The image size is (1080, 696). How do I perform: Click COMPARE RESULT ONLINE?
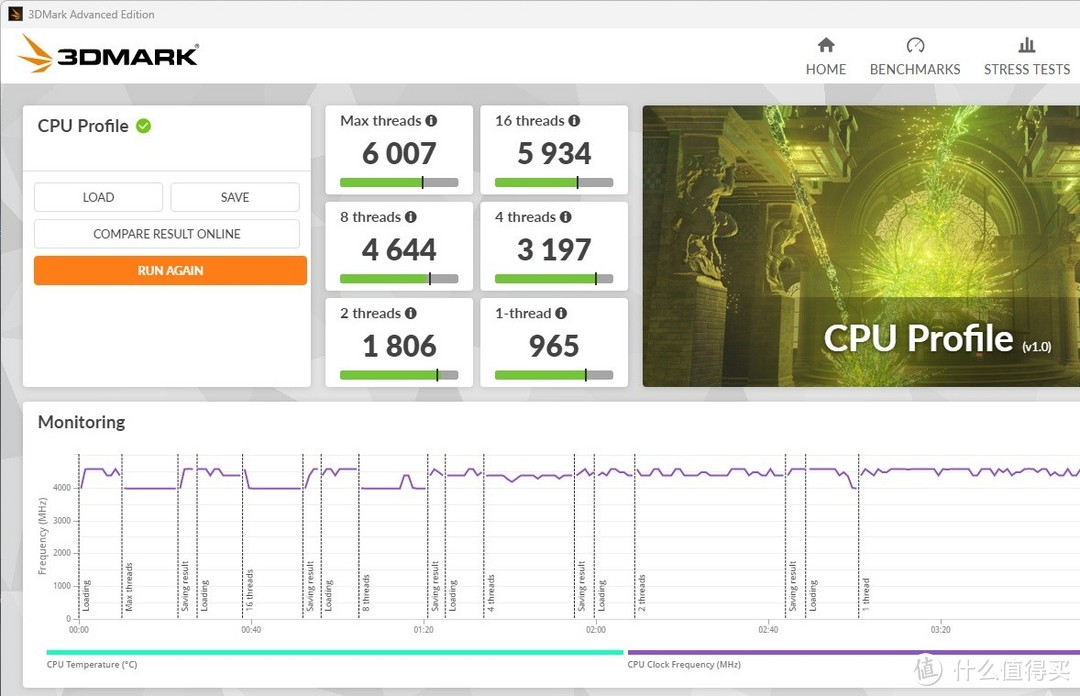(x=167, y=234)
